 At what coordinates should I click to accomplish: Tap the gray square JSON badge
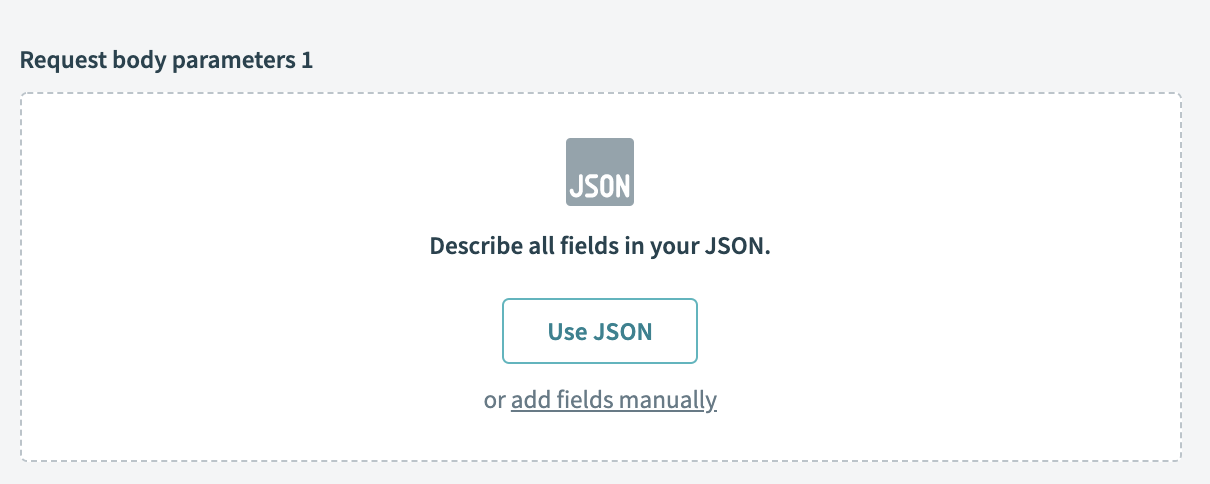[600, 172]
